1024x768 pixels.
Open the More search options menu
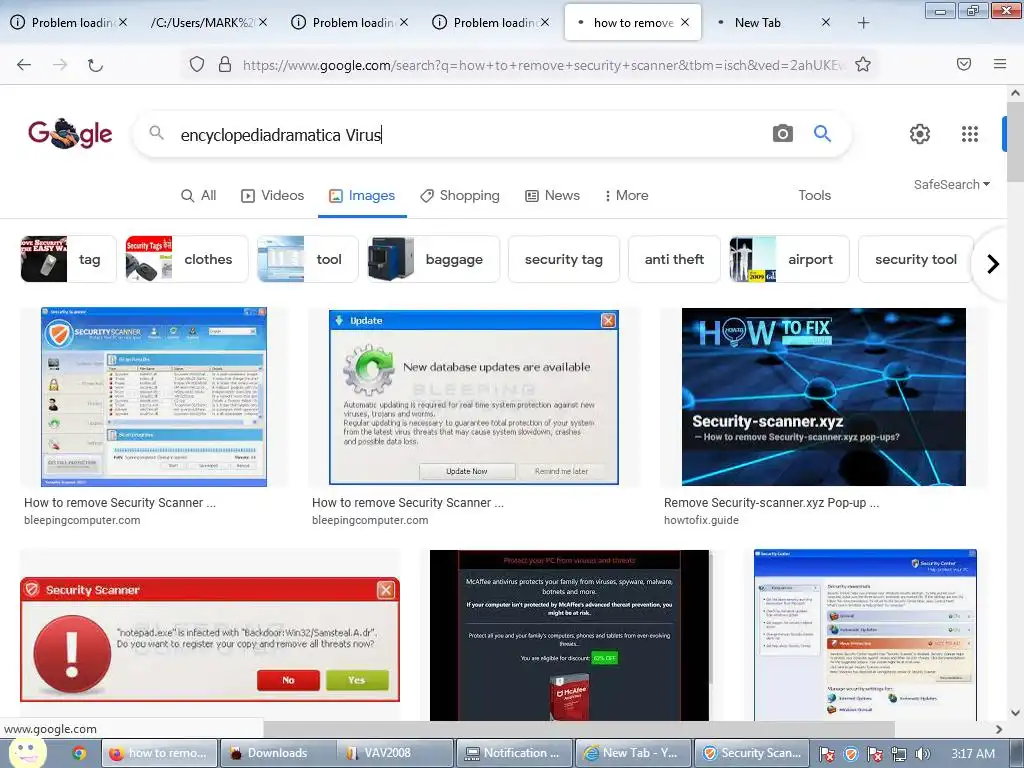point(626,195)
